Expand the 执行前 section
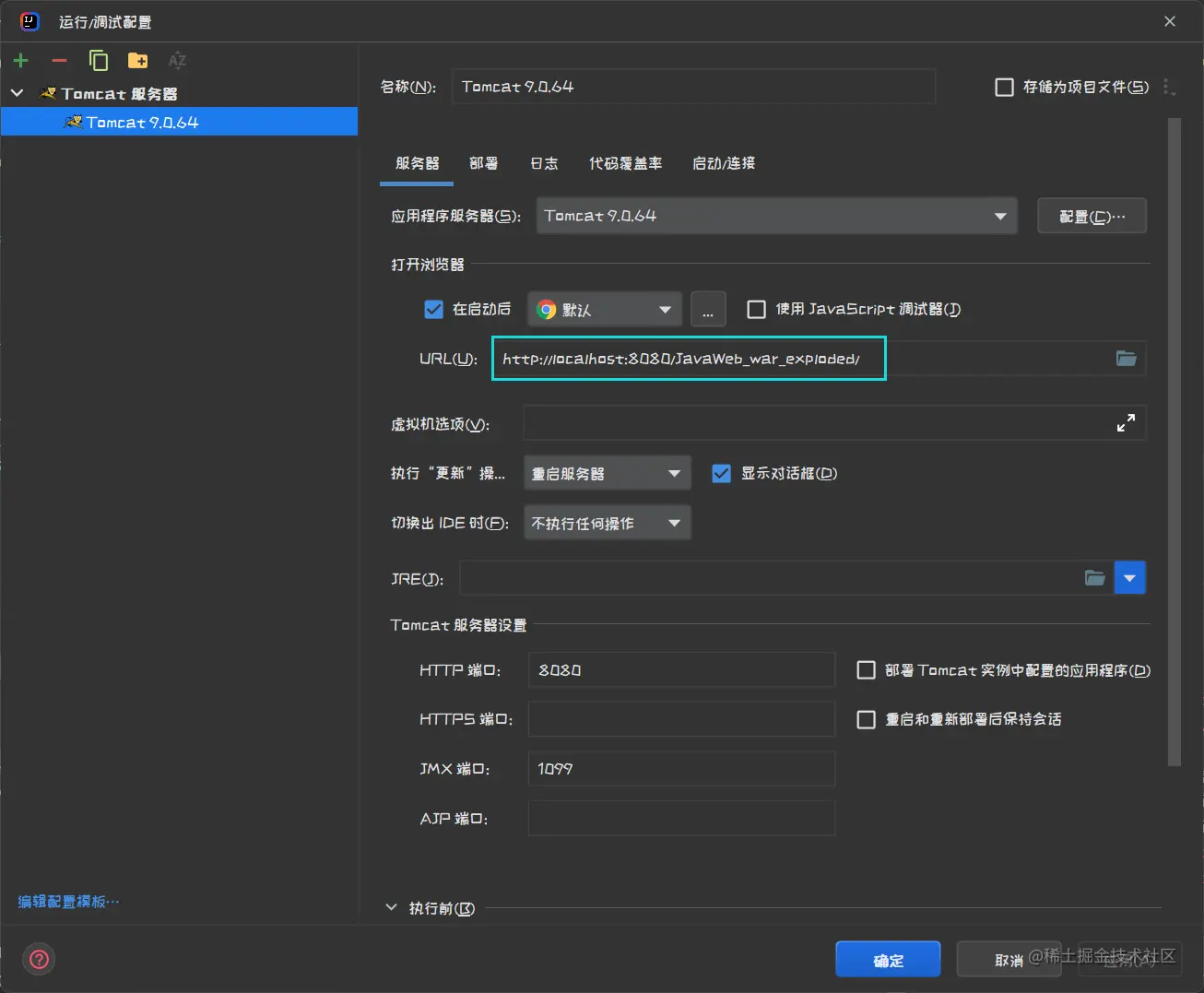The image size is (1204, 993). pos(391,908)
